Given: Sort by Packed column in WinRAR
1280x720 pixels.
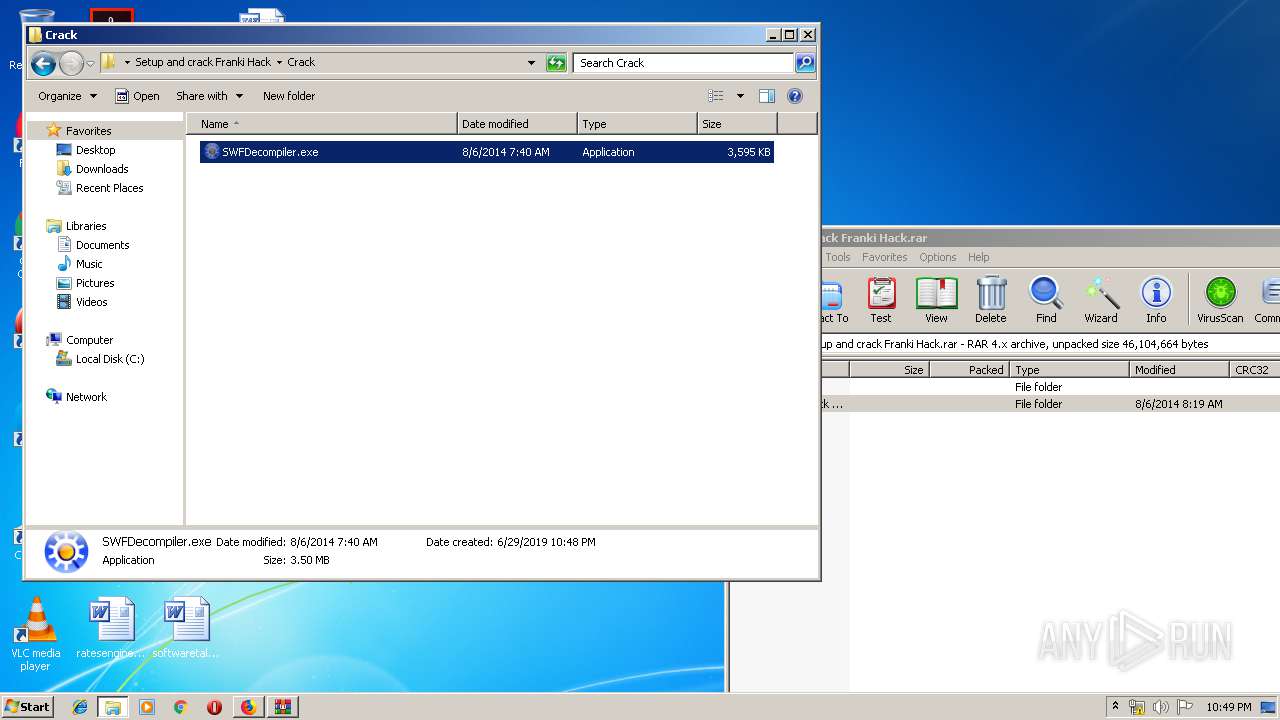Looking at the screenshot, I should pyautogui.click(x=969, y=370).
